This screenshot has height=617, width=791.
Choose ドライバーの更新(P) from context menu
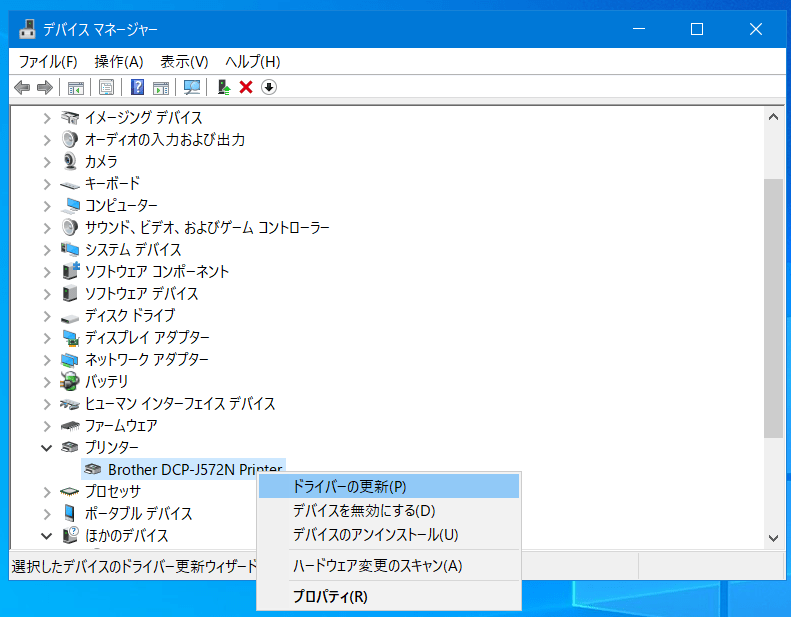pos(389,486)
